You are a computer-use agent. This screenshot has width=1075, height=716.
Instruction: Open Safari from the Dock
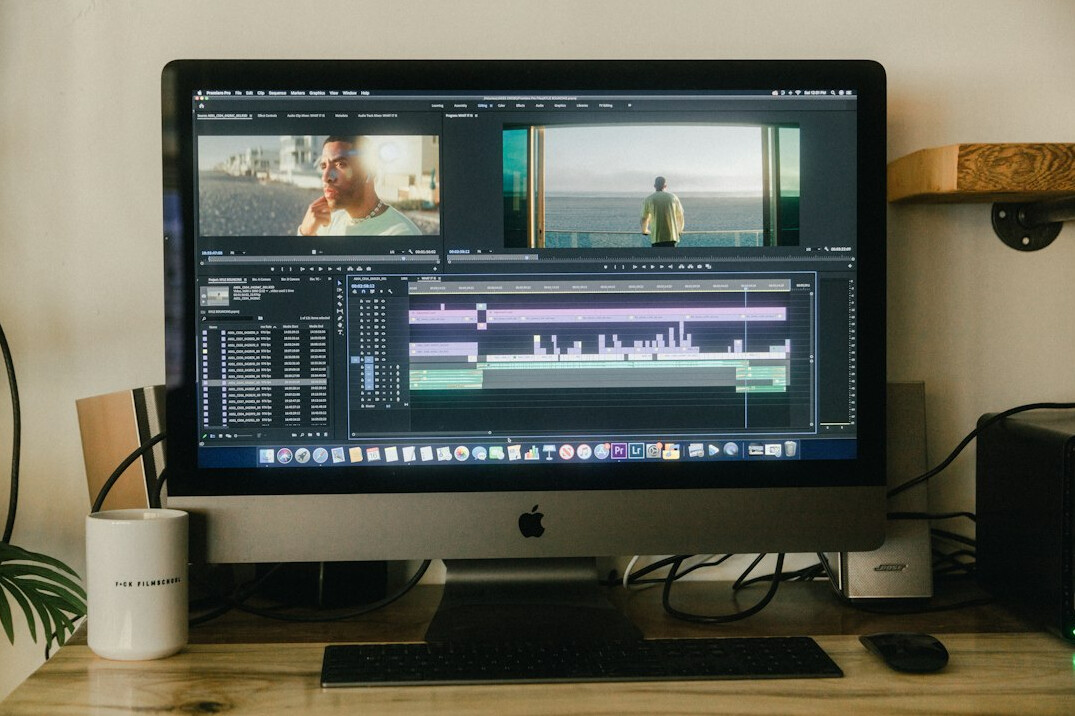320,455
